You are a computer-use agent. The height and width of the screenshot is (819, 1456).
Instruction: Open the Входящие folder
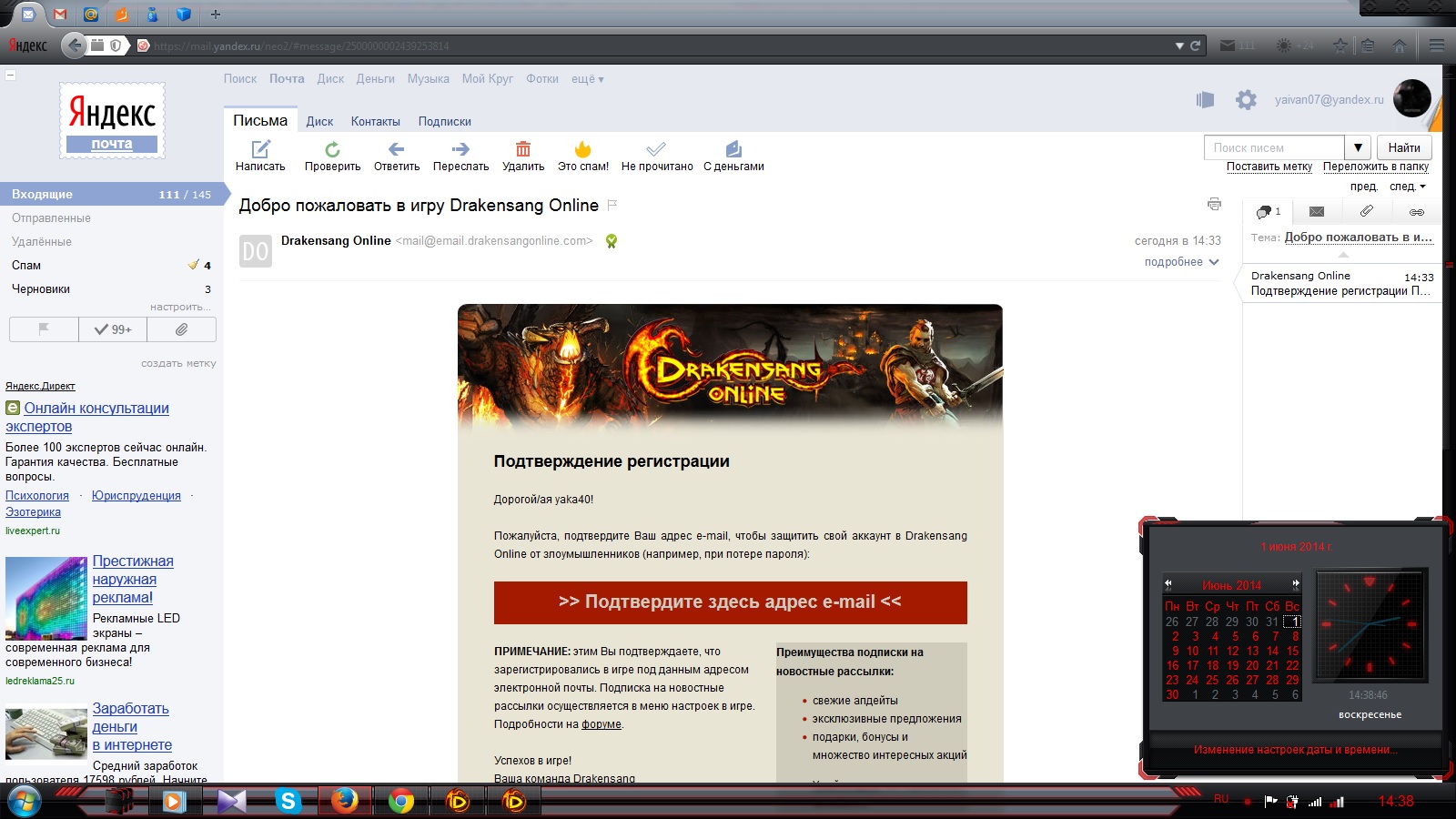(112, 194)
